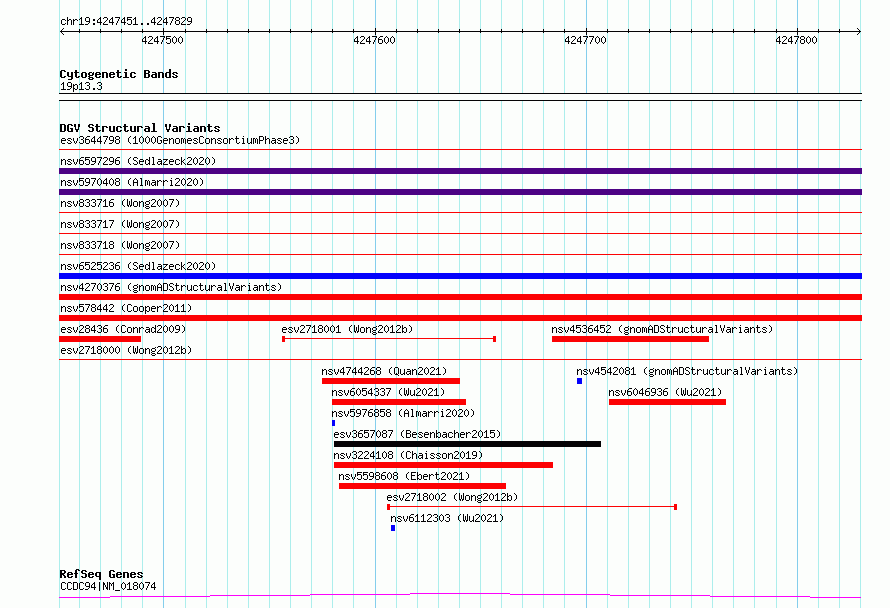Viewport: 890px width, 608px height.
Task: Click the esv2718002 (Wong2012b) label
Action: pyautogui.click(x=452, y=497)
